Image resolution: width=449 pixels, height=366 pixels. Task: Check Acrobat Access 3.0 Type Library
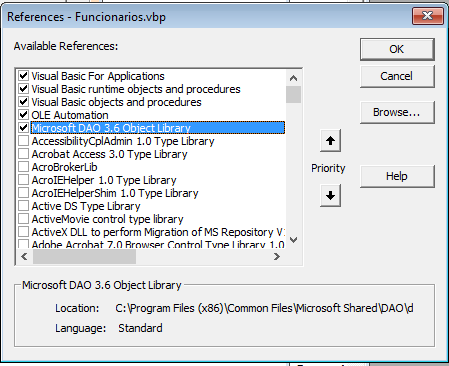(23, 154)
